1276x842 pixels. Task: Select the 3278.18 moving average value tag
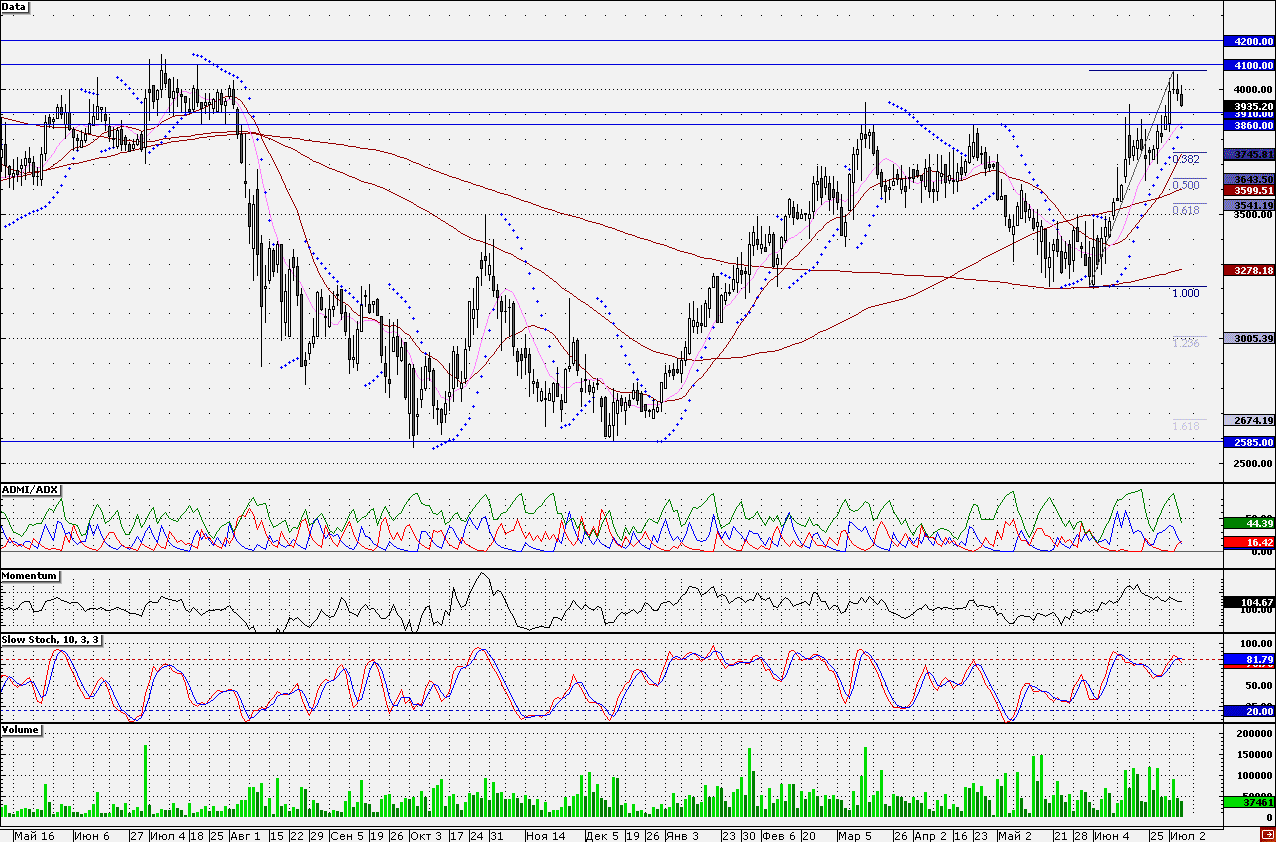click(1250, 270)
